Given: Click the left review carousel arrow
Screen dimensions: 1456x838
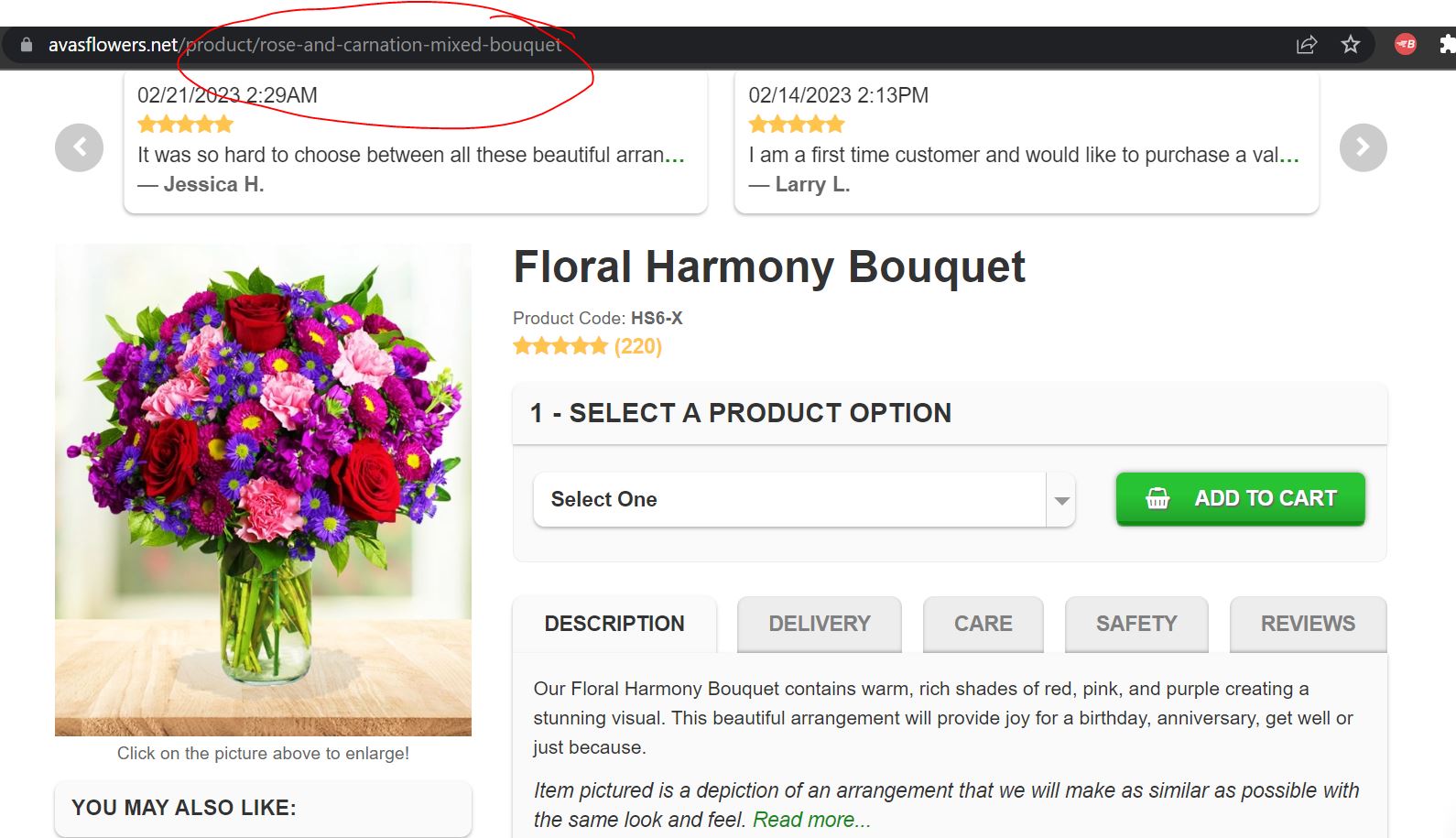Looking at the screenshot, I should tap(79, 147).
